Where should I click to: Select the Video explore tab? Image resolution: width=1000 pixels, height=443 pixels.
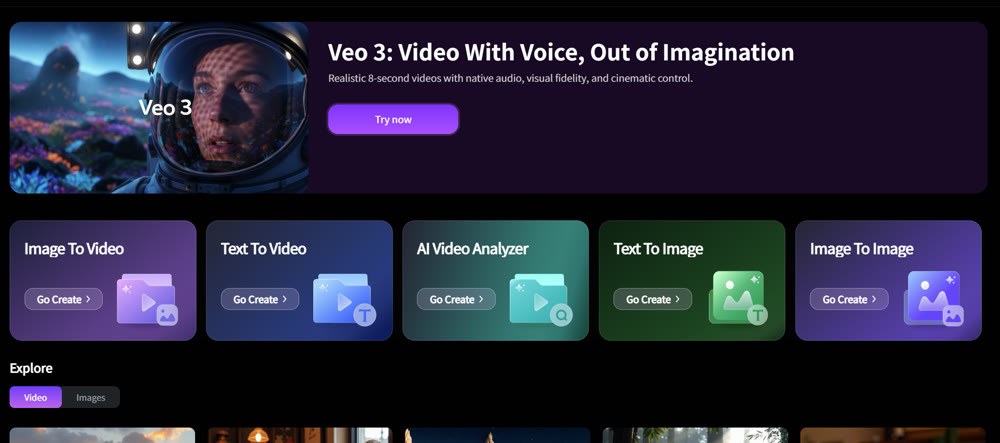coord(36,397)
